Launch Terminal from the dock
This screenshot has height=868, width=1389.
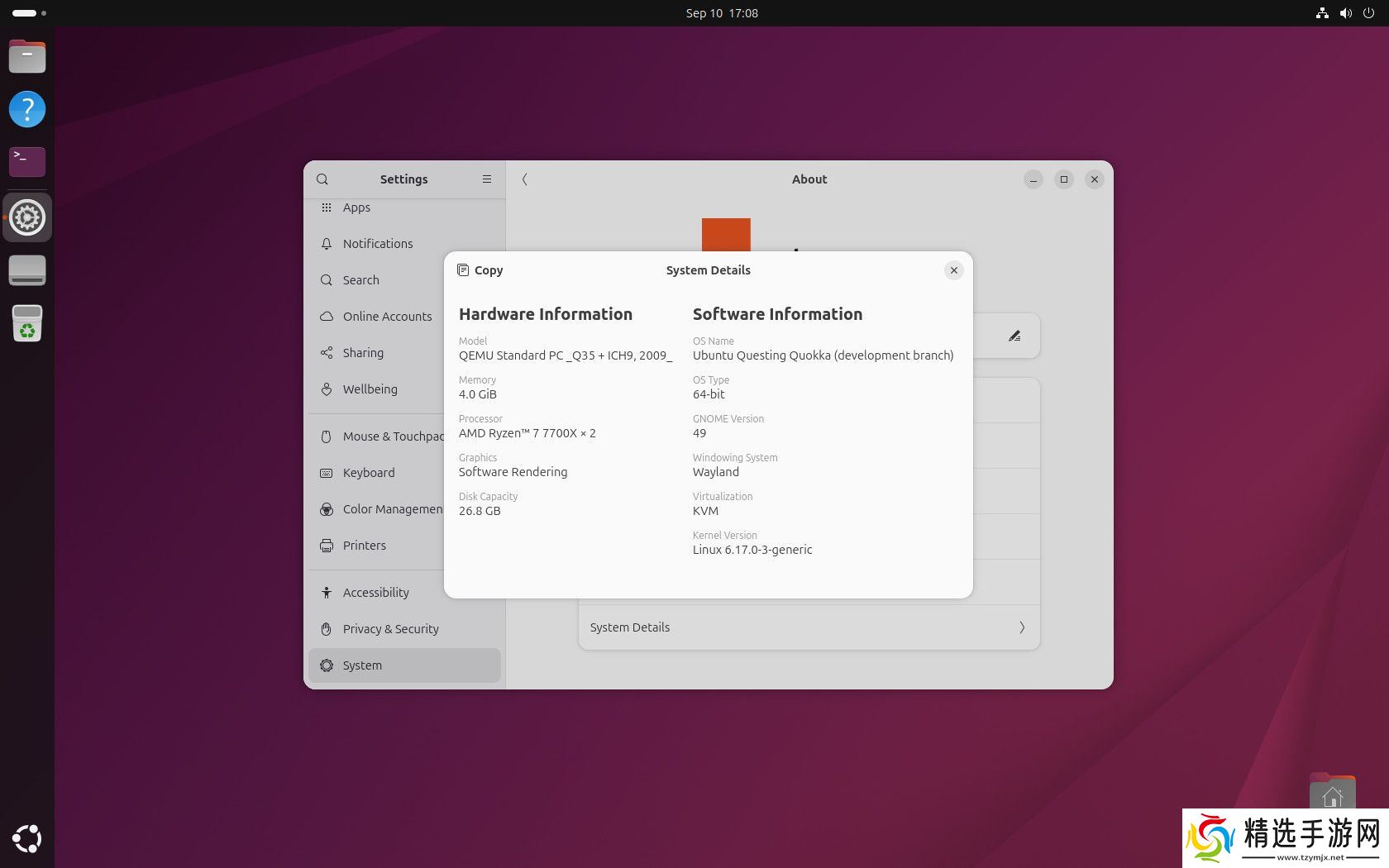coord(27,161)
